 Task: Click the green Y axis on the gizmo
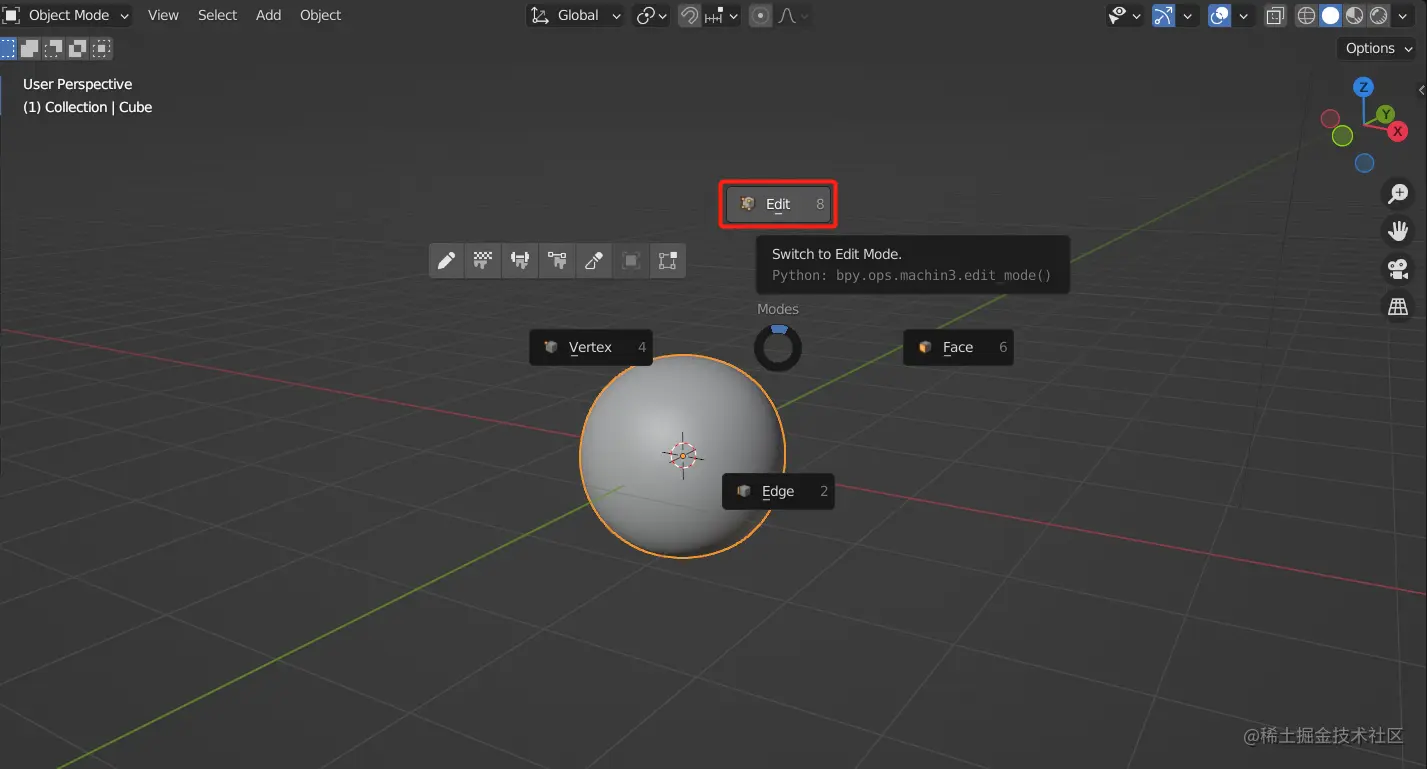point(1386,114)
